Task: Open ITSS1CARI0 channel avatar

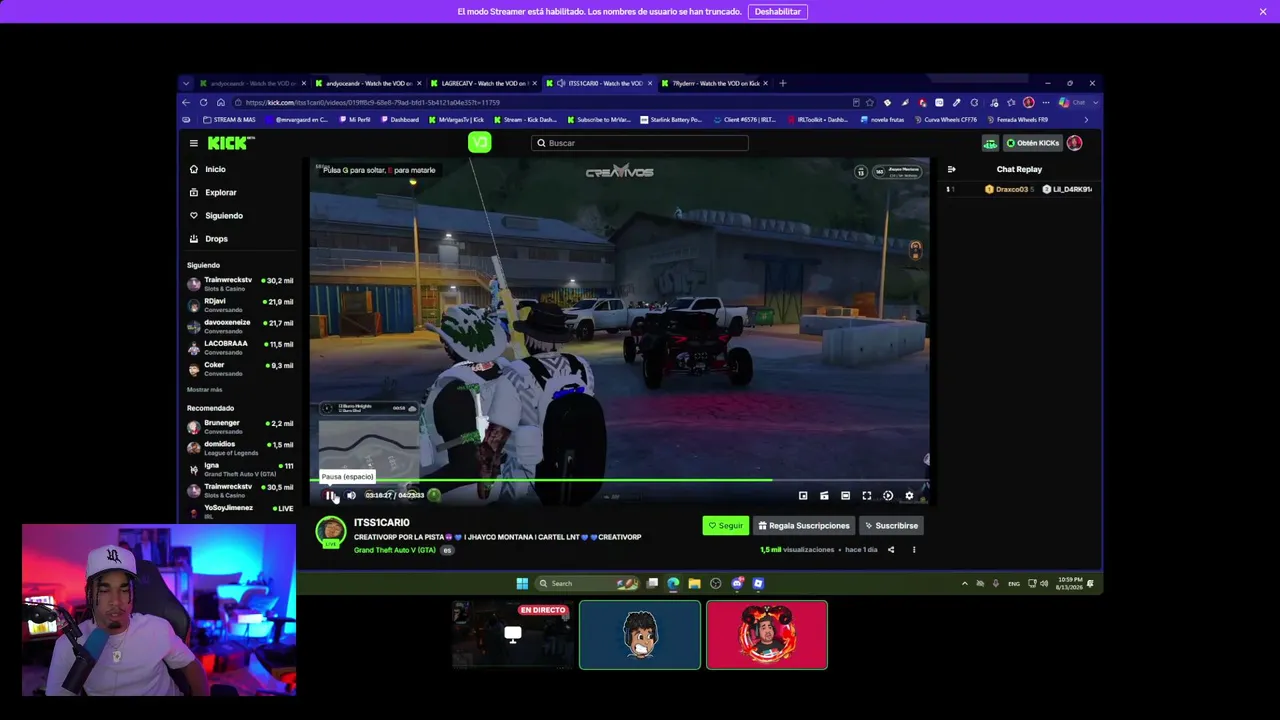Action: (x=330, y=531)
